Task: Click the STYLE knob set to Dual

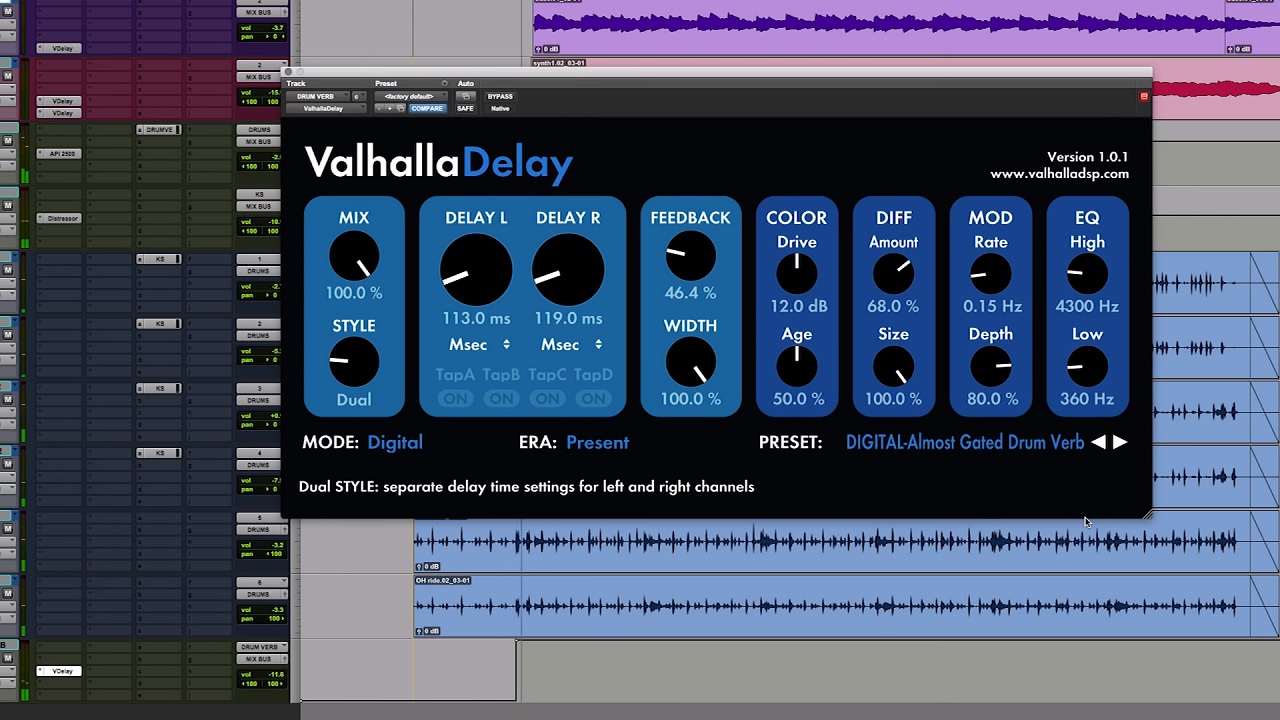Action: tap(354, 362)
